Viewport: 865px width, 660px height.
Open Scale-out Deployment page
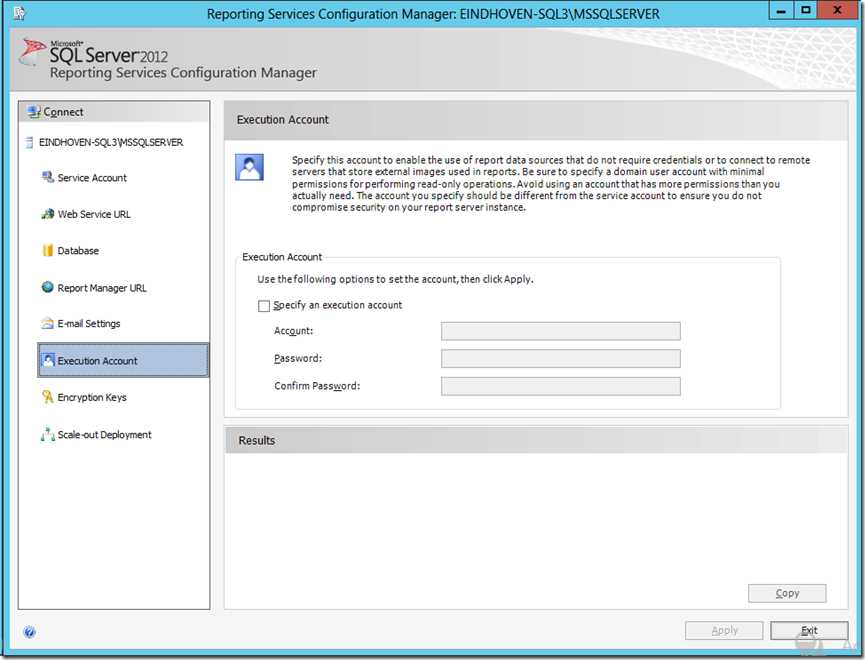click(x=104, y=435)
